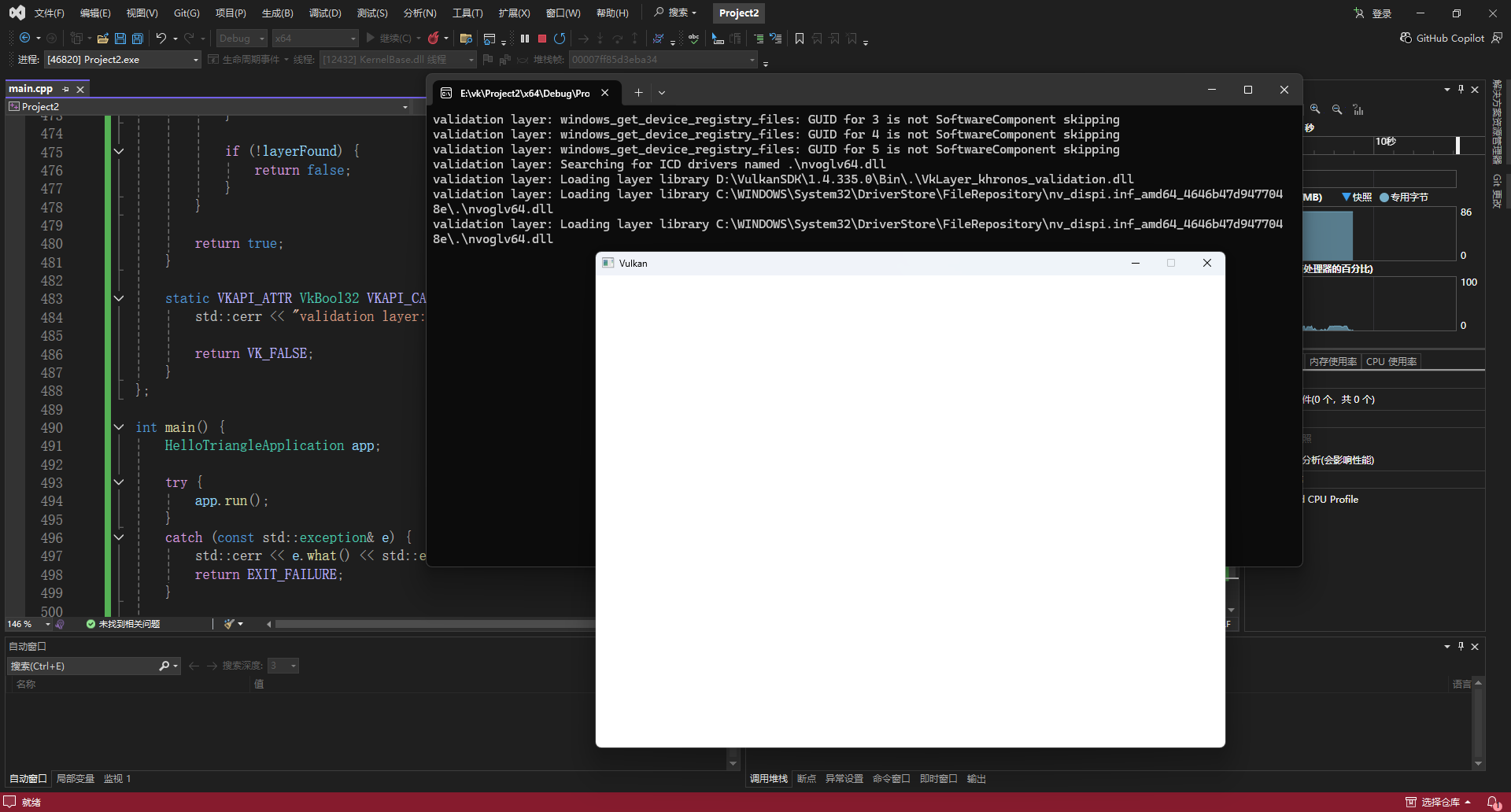Close the main.cpp editor tab
1511x812 pixels.
tap(80, 89)
